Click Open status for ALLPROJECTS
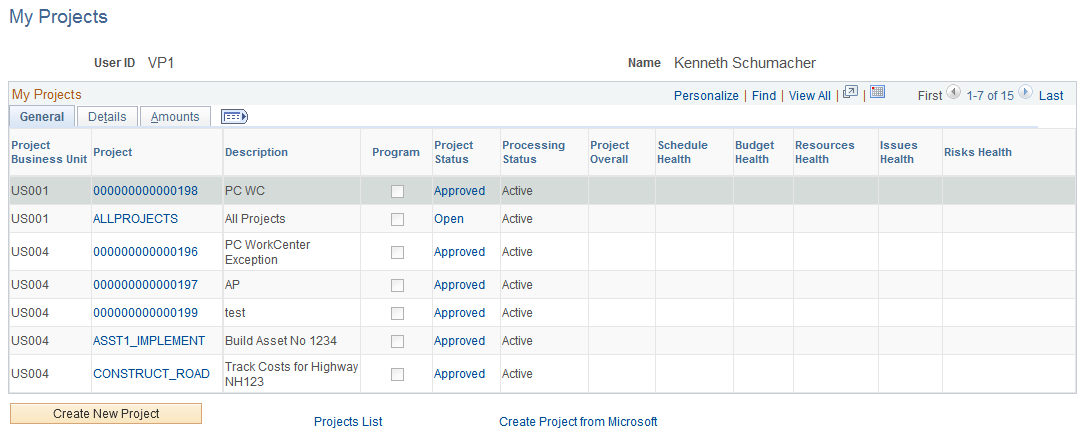Screen dimensions: 1090x439 pyautogui.click(x=449, y=219)
